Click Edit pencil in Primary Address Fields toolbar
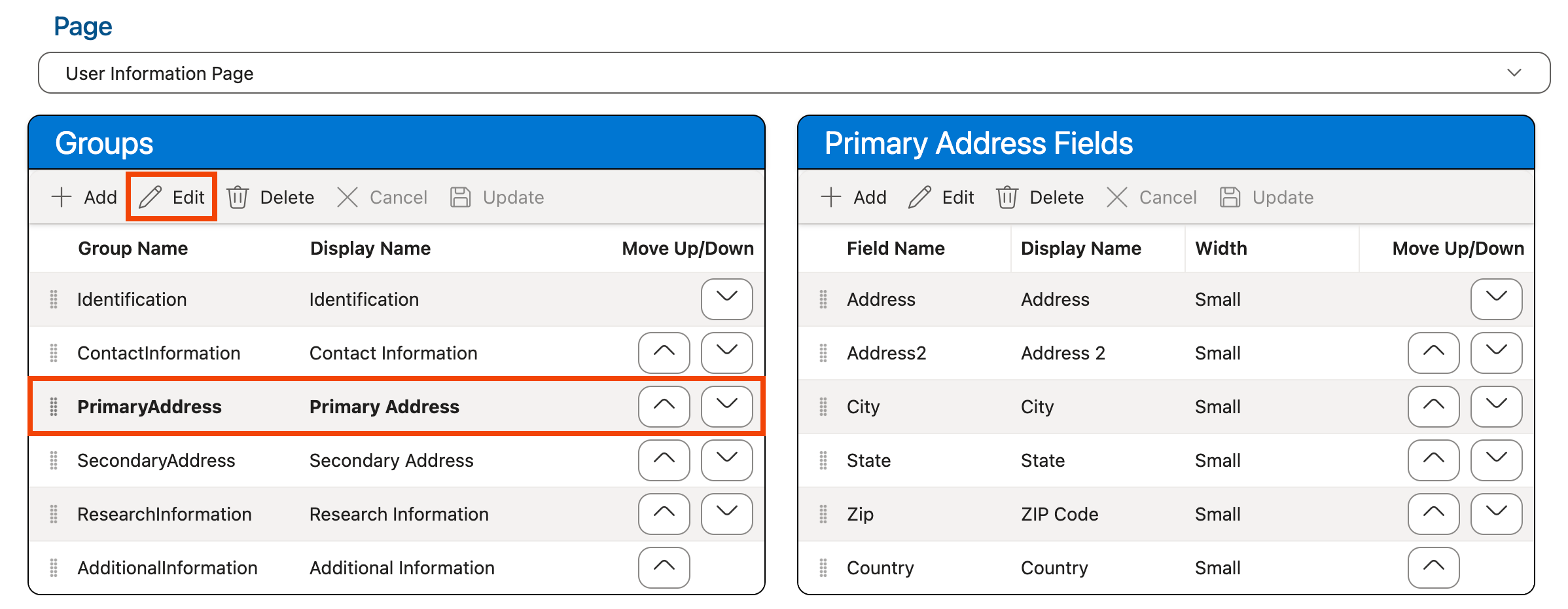This screenshot has height=609, width=1568. pyautogui.click(x=920, y=197)
